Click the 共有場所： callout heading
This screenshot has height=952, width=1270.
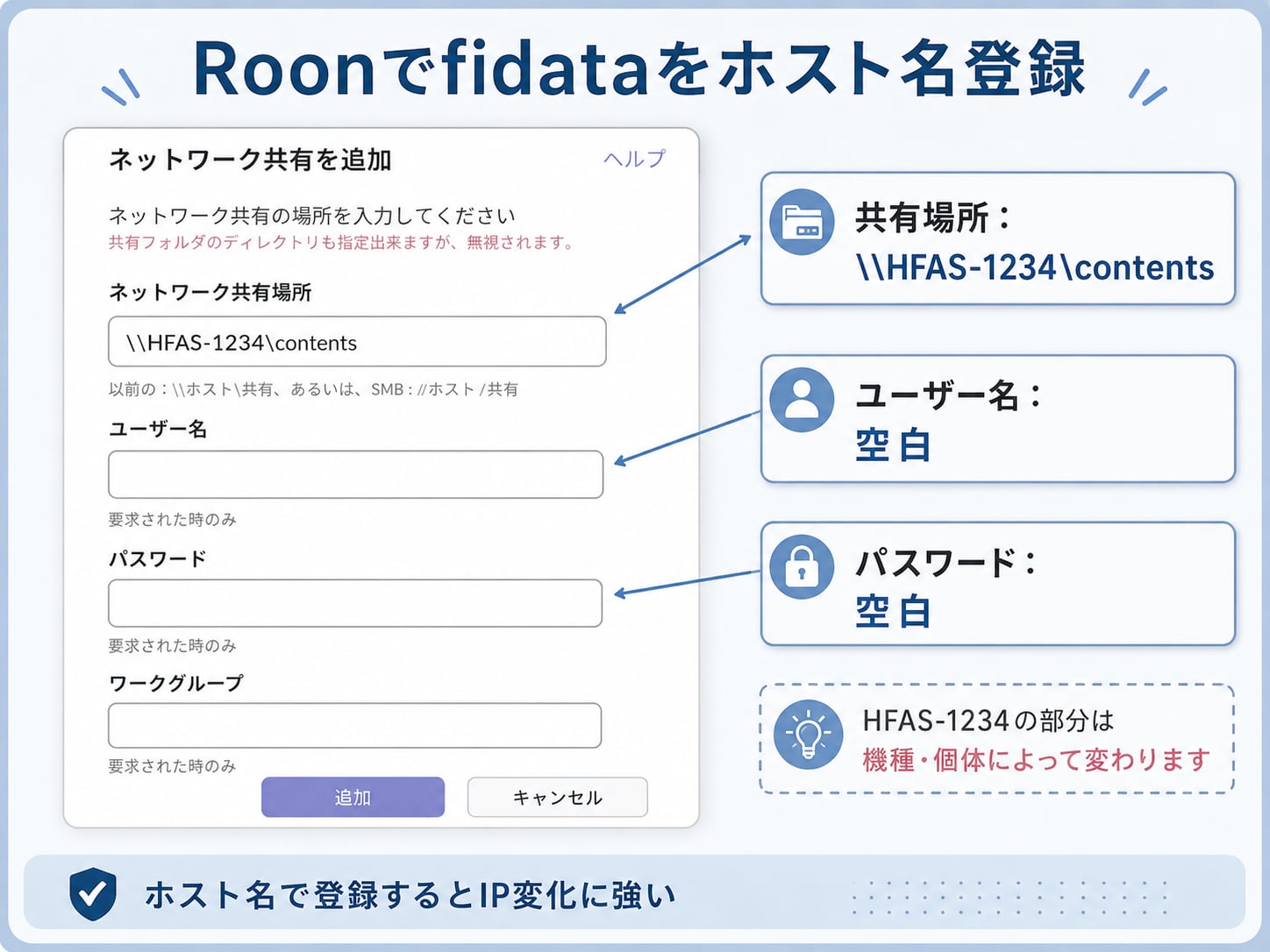click(x=933, y=217)
